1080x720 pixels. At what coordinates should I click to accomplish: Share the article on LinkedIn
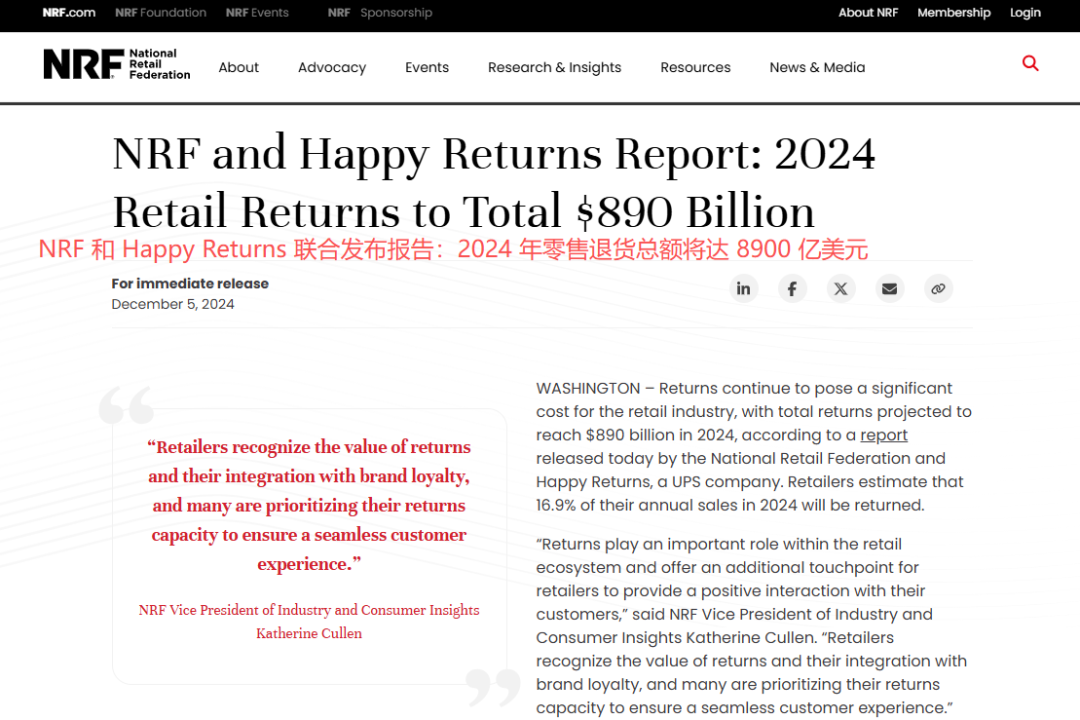(x=743, y=289)
